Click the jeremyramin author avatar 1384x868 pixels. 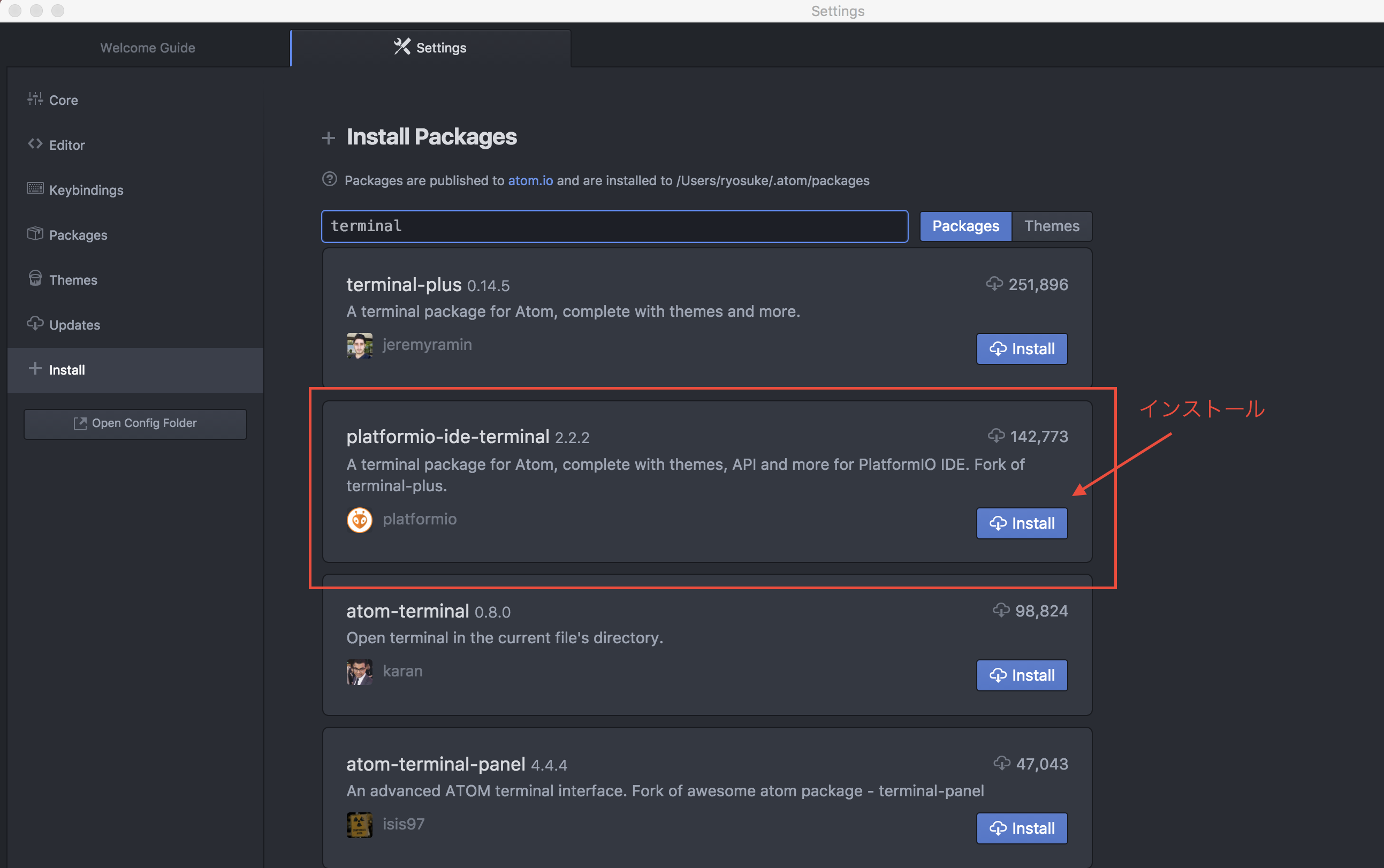pyautogui.click(x=359, y=346)
